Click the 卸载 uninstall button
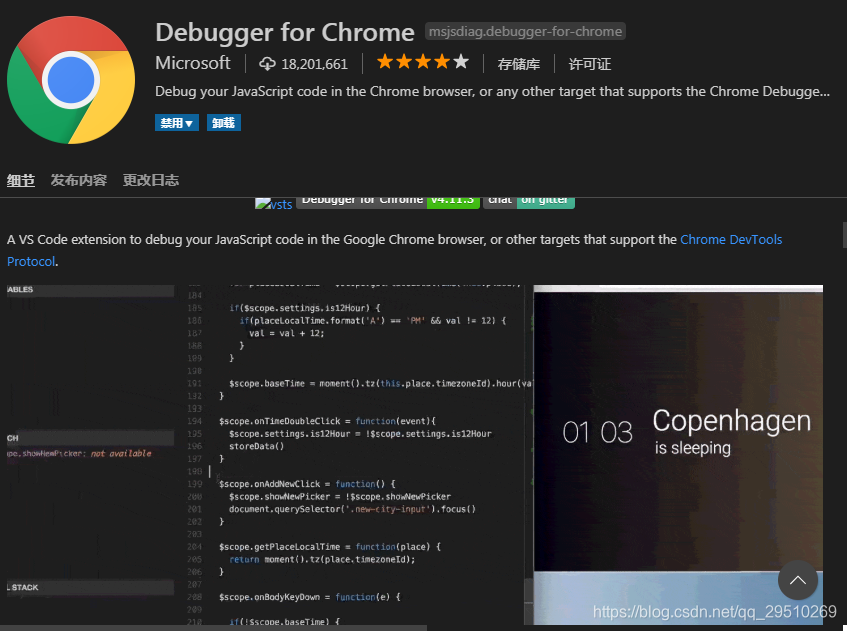Screen dimensions: 847x631 point(224,123)
